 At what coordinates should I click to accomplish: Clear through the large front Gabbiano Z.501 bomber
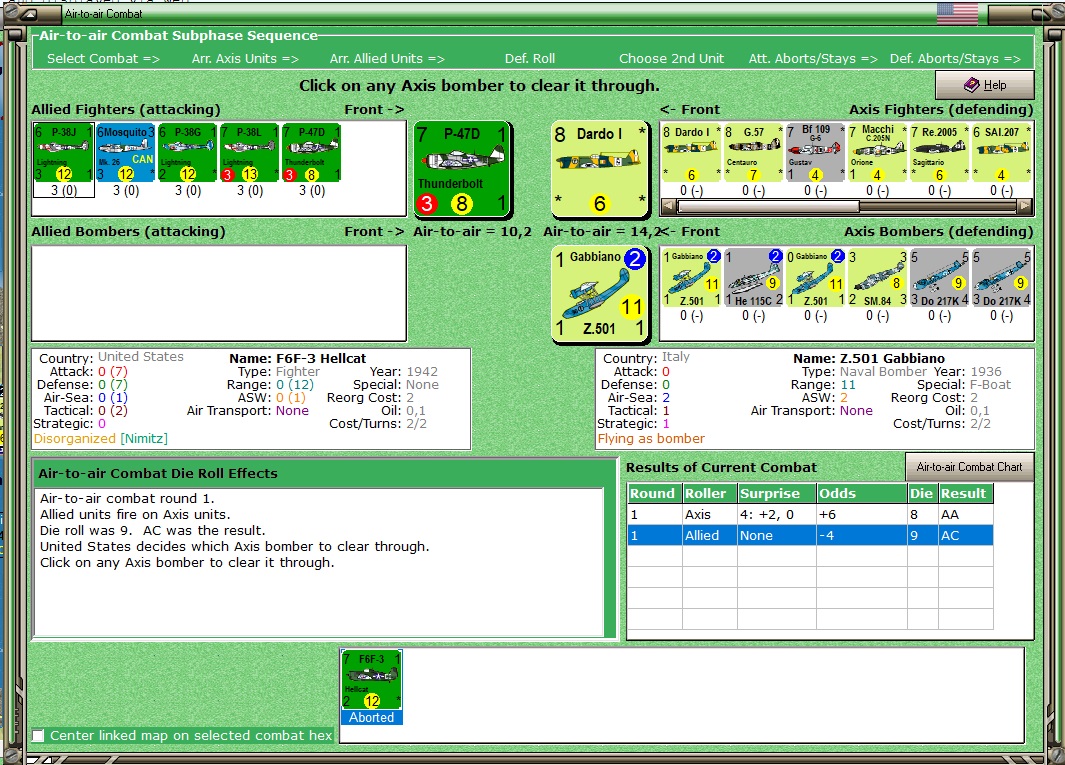point(599,293)
